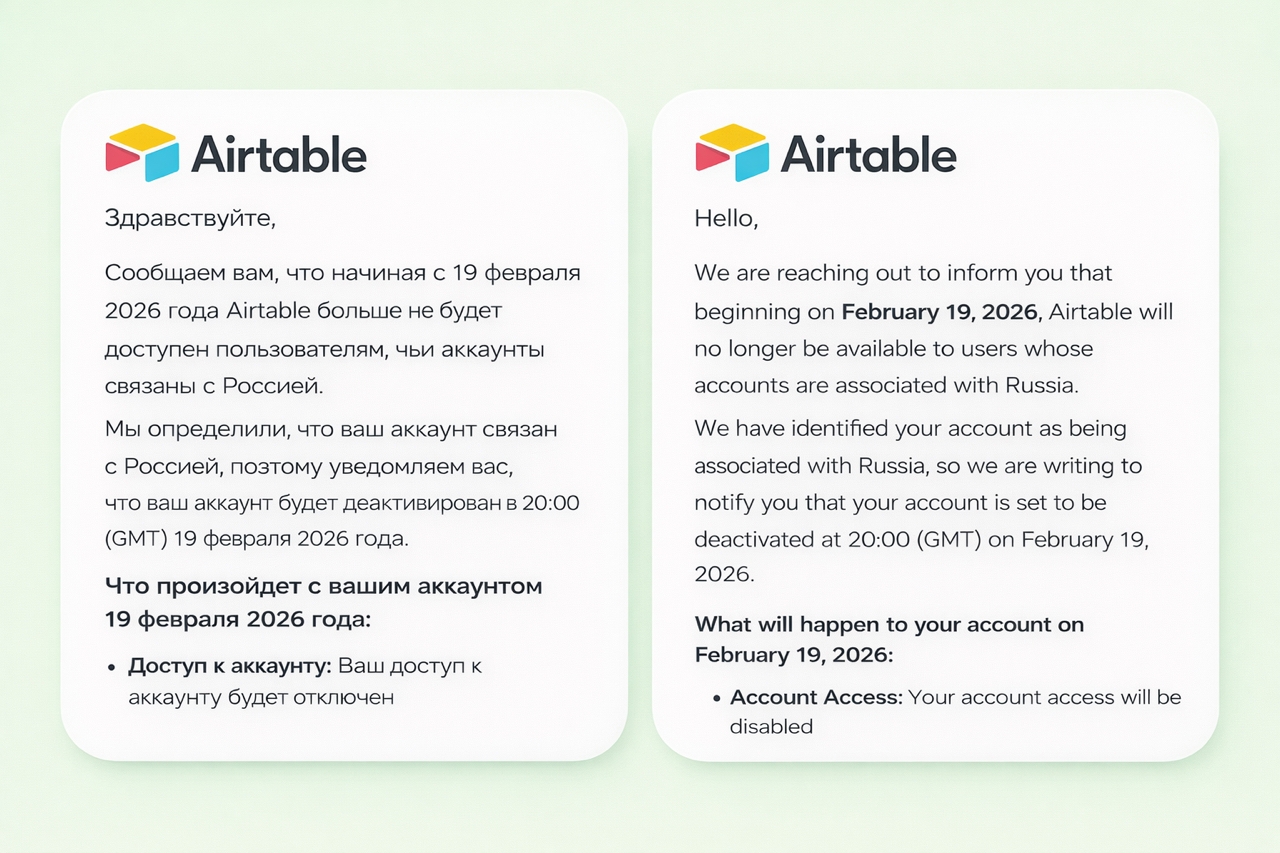Click the bold 'Account Access:' label

pyautogui.click(x=816, y=697)
